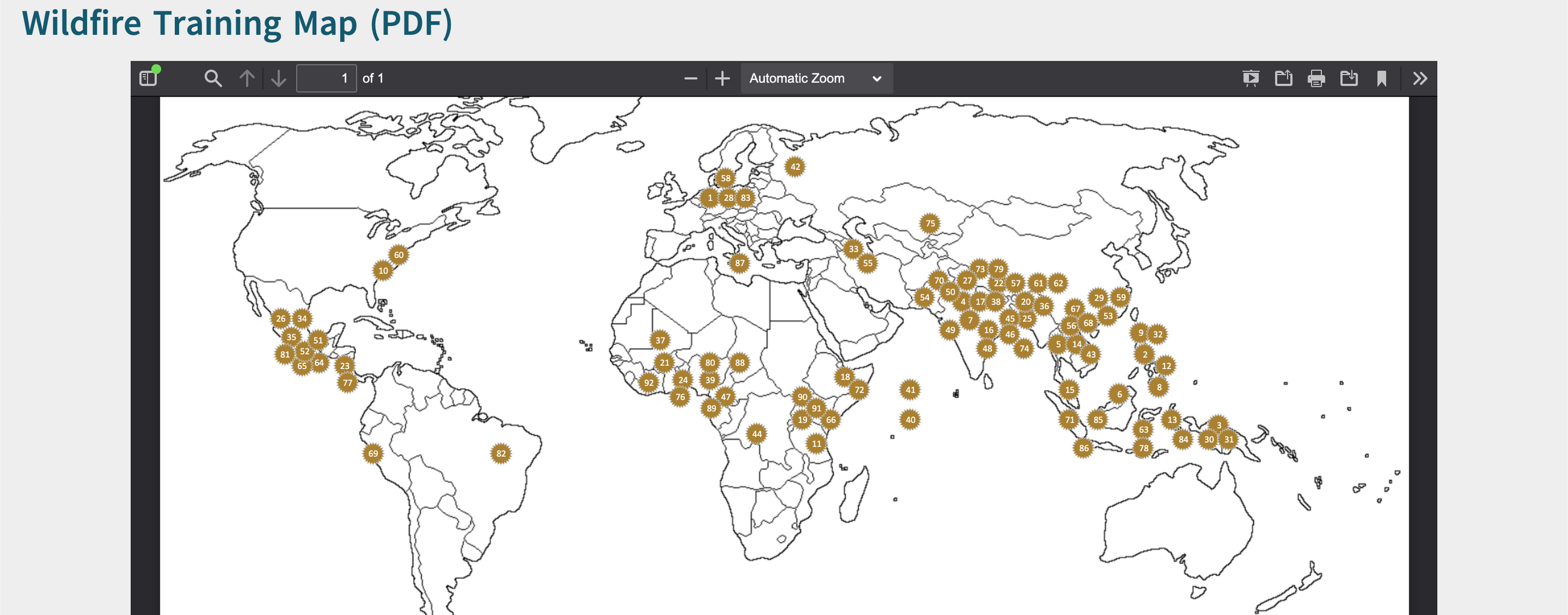
Task: Open a file in the PDF viewer
Action: click(1283, 78)
